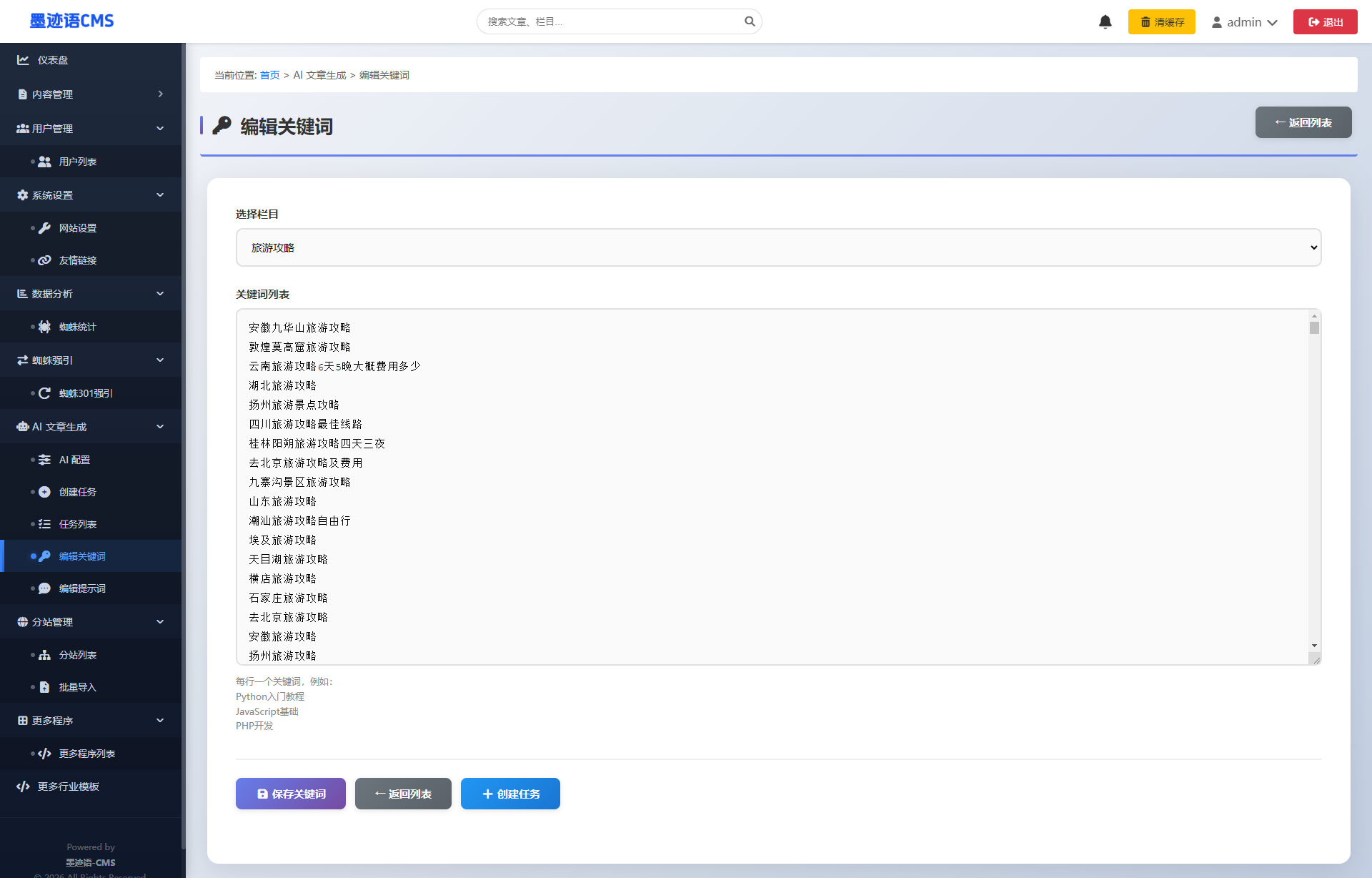Click the notification bell icon

click(x=1105, y=21)
